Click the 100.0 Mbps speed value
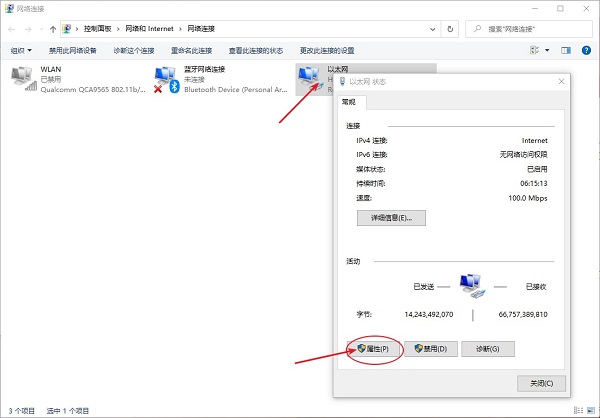 (528, 198)
